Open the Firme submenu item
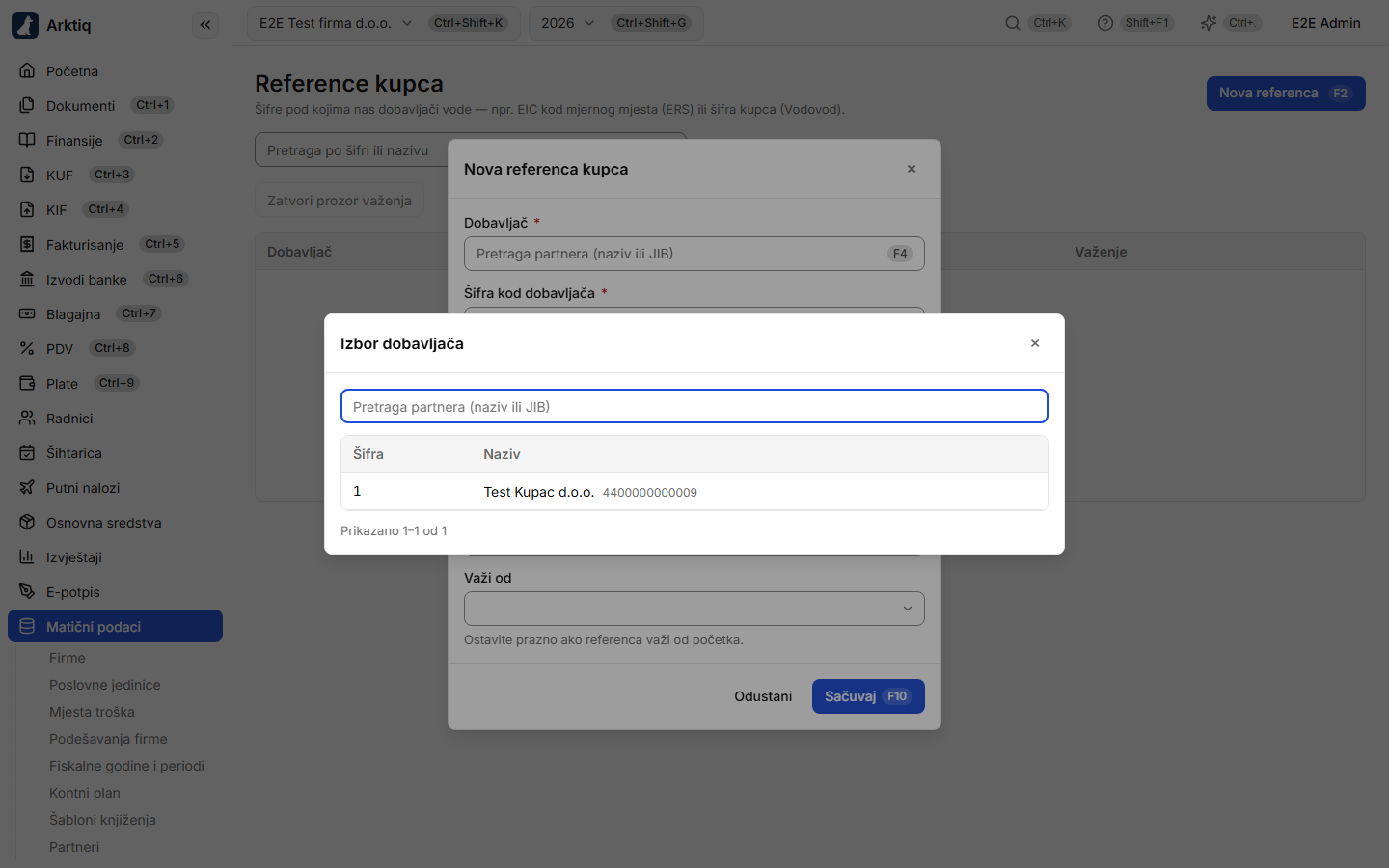 click(68, 658)
